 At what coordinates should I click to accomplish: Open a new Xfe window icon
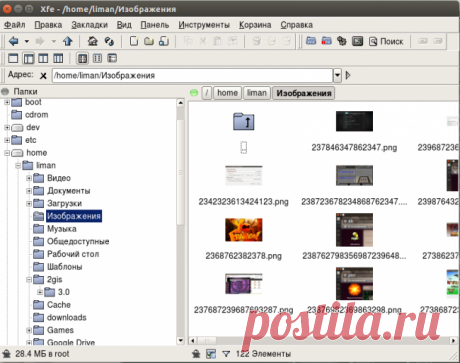(x=311, y=41)
